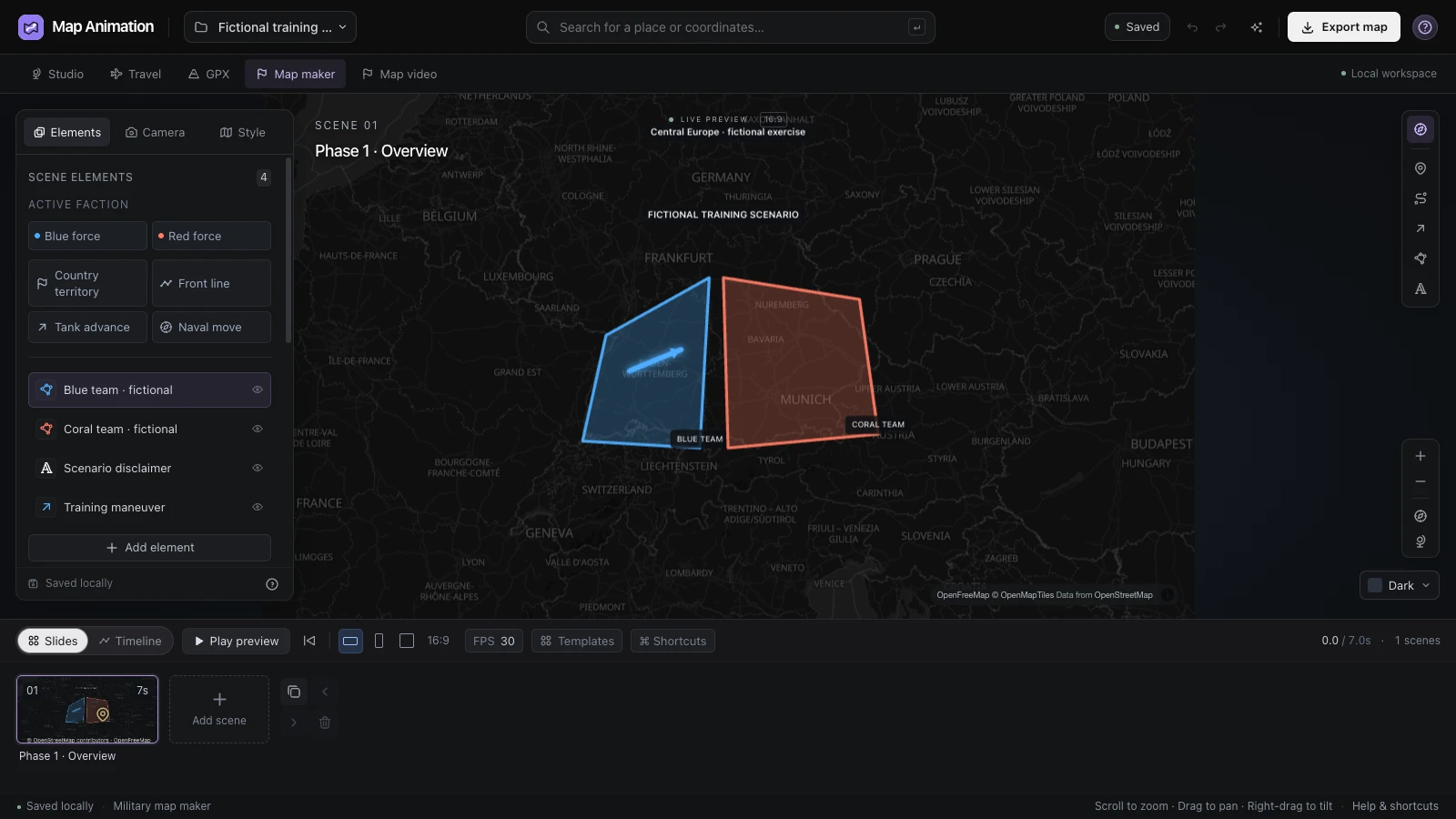Open the Style panel tab
Screen dimensions: 1456x819
[243, 132]
